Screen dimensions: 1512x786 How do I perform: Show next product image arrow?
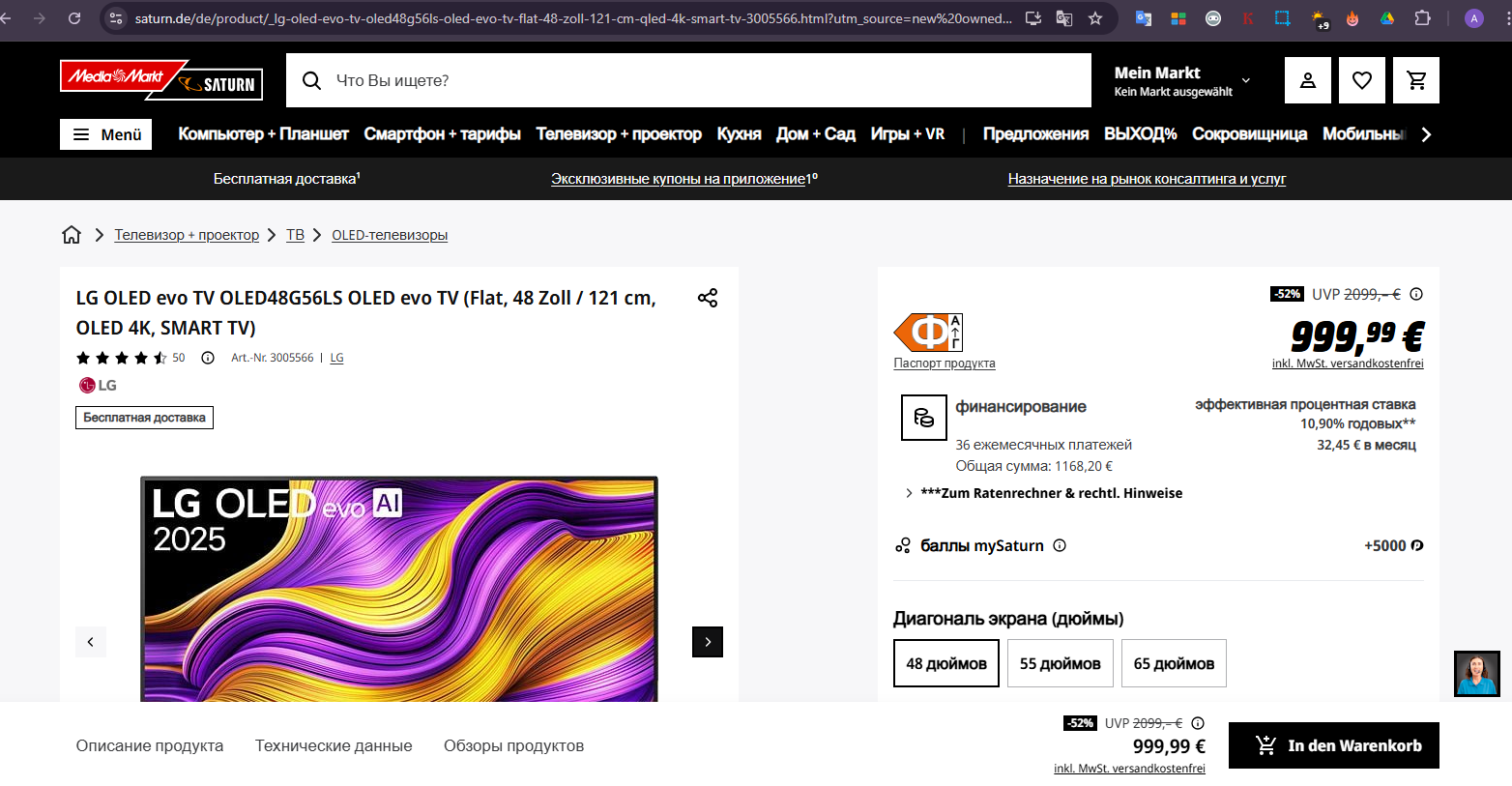coord(708,642)
